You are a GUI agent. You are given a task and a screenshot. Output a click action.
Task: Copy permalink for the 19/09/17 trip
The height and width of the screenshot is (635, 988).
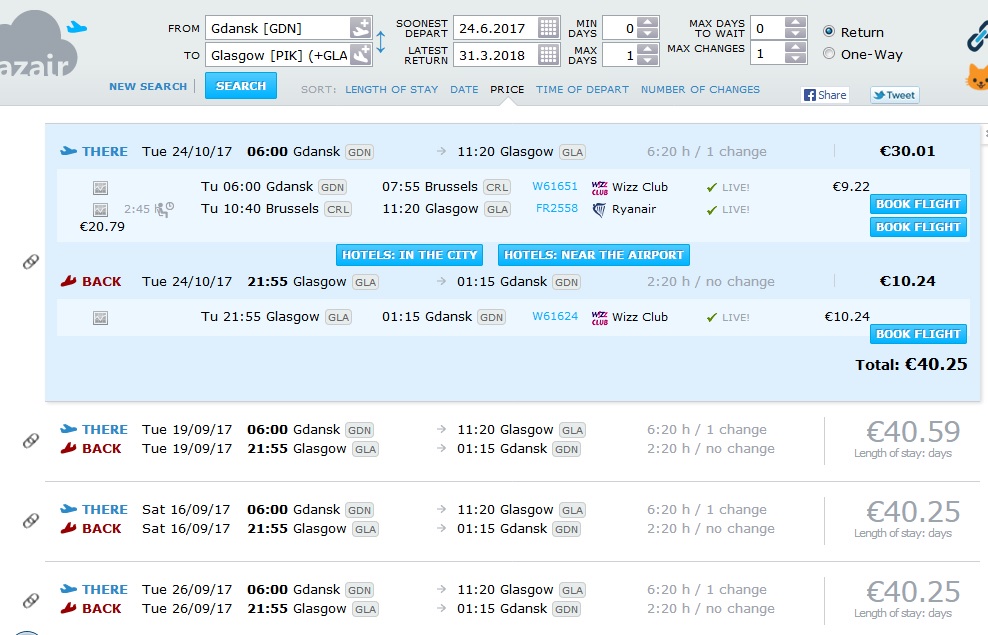31,440
